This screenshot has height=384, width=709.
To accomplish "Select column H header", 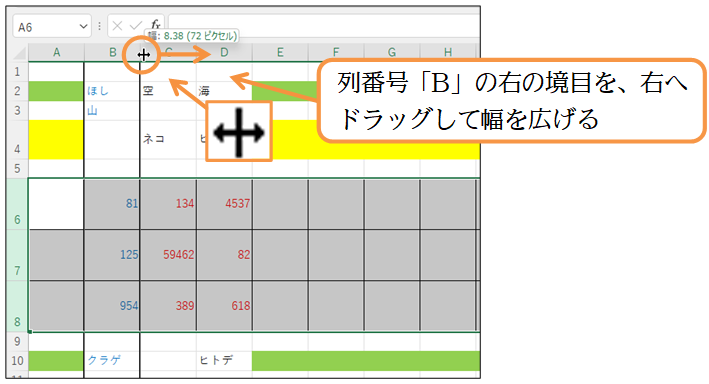I will [x=448, y=52].
